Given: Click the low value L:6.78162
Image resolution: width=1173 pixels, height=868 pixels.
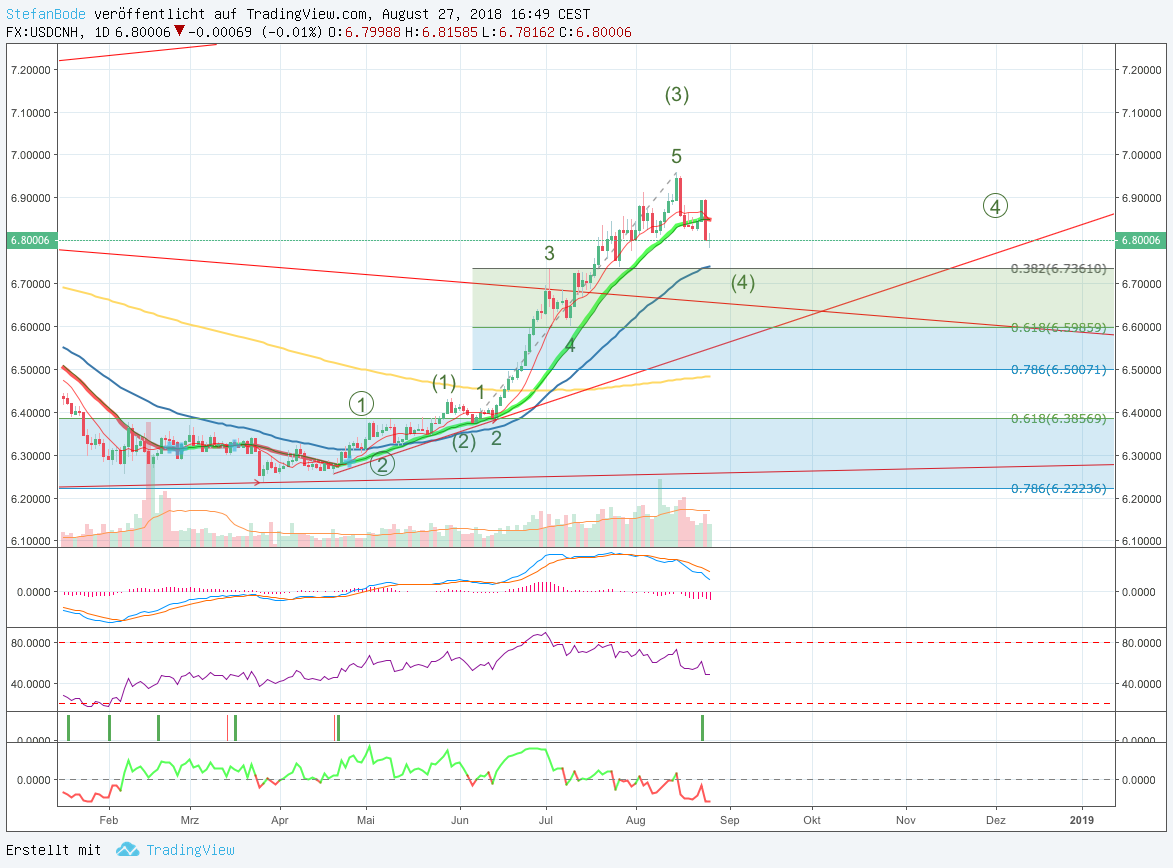Looking at the screenshot, I should (518, 32).
